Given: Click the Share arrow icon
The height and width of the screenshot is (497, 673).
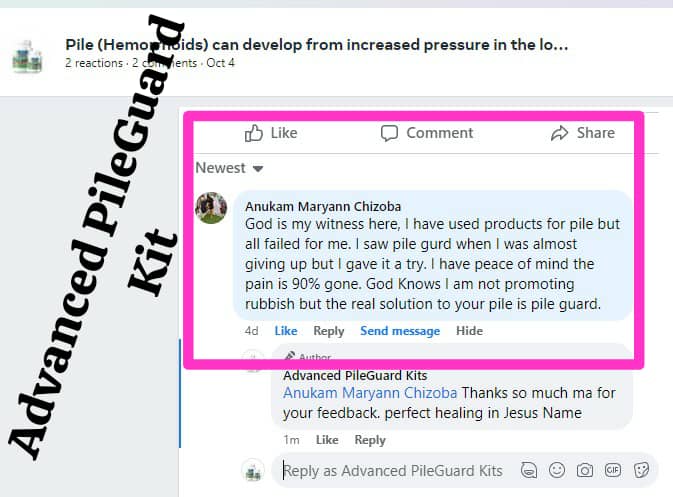Looking at the screenshot, I should (x=559, y=133).
